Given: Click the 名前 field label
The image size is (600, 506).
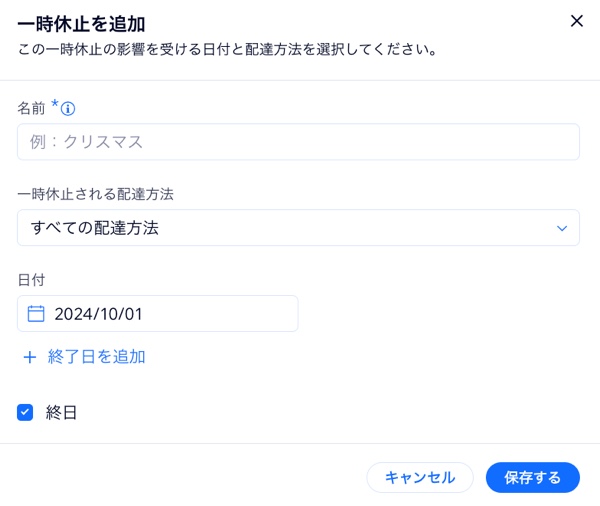Looking at the screenshot, I should [32, 108].
